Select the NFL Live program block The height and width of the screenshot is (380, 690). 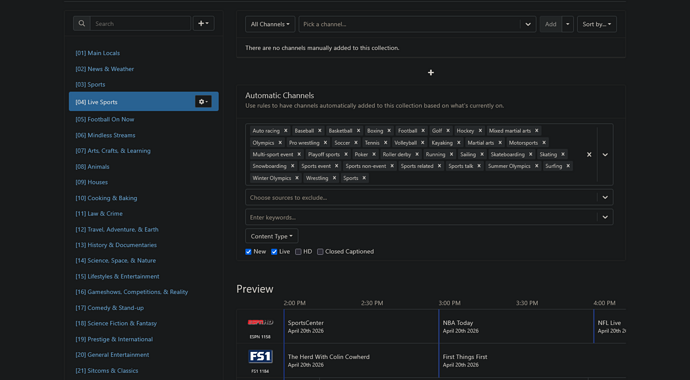(610, 326)
